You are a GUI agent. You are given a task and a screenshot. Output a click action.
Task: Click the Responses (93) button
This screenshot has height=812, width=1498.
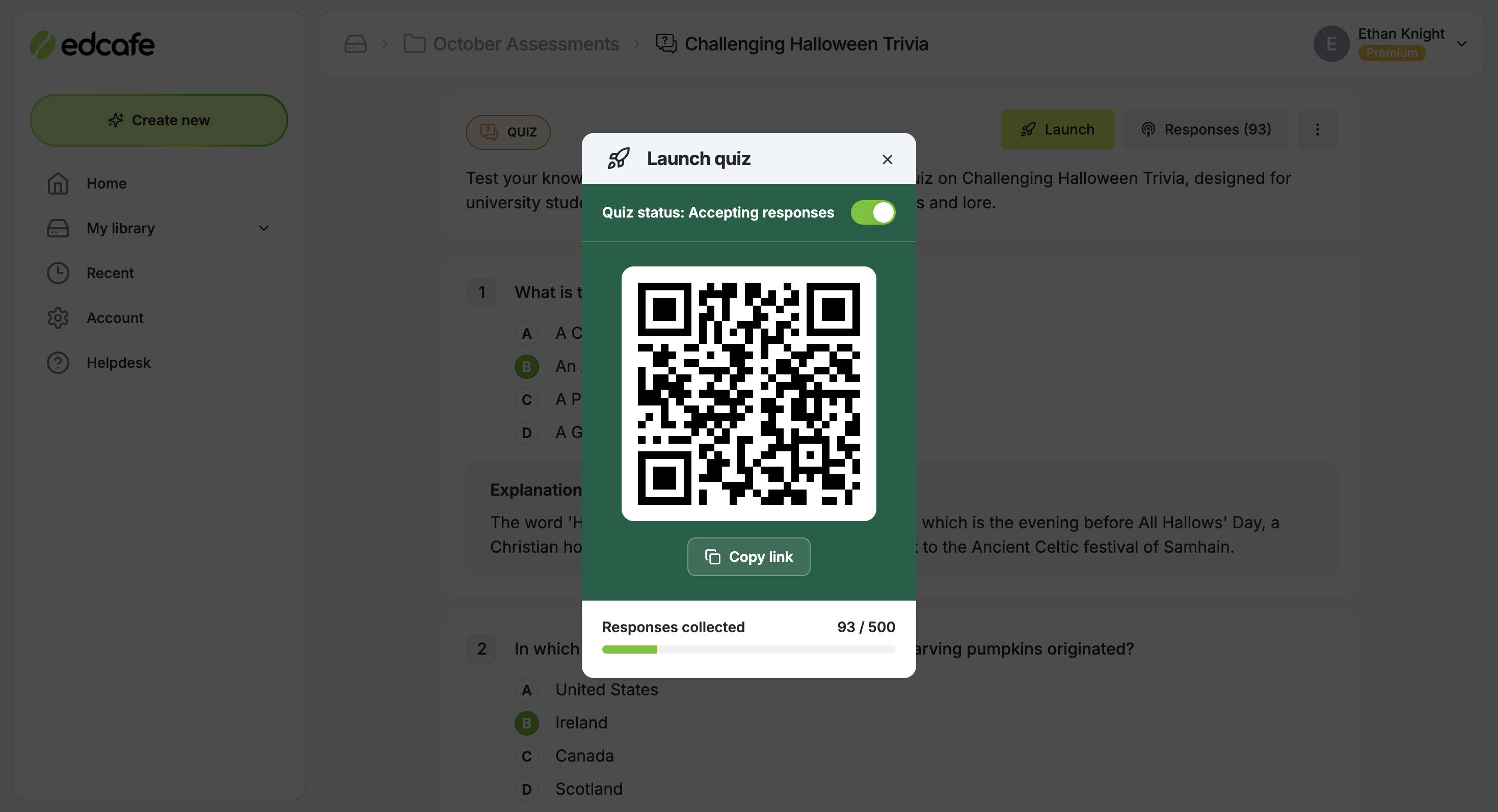tap(1204, 128)
